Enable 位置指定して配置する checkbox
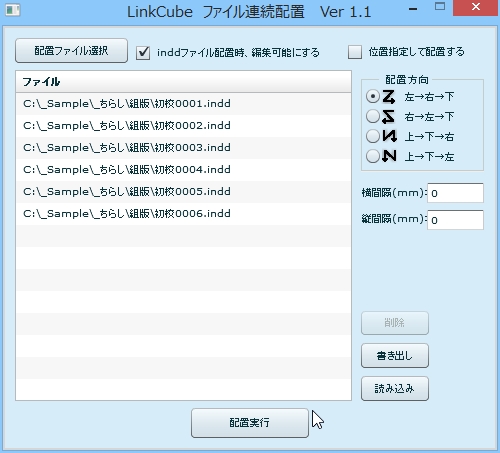This screenshot has width=500, height=453. [355, 52]
